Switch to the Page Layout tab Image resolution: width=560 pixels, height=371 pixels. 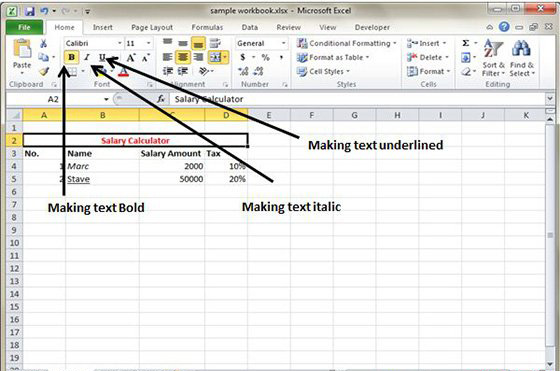click(152, 27)
